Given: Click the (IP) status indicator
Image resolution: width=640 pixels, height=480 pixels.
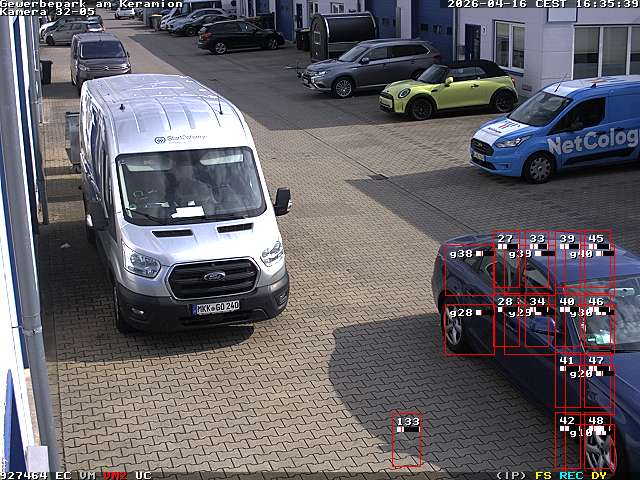Looking at the screenshot, I should [511, 475].
